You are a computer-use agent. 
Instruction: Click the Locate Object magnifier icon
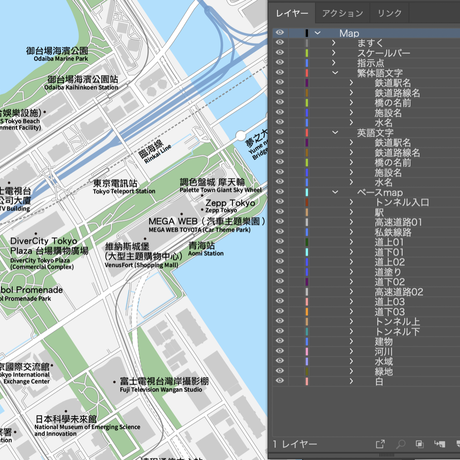click(400, 444)
